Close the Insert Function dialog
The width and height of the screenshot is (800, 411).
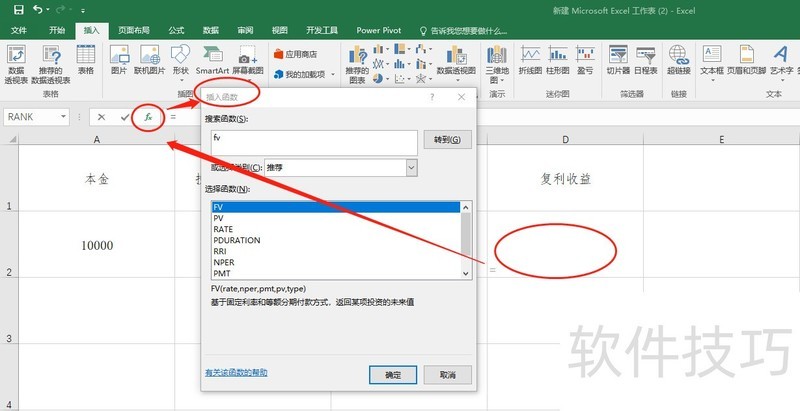461,97
